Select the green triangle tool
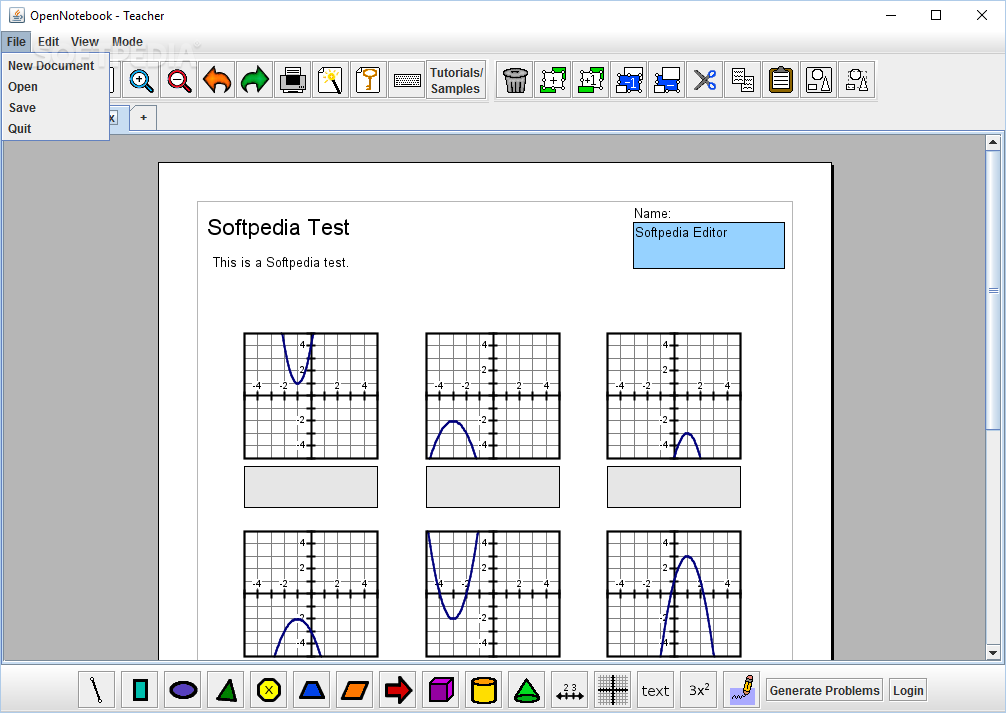 pos(226,690)
